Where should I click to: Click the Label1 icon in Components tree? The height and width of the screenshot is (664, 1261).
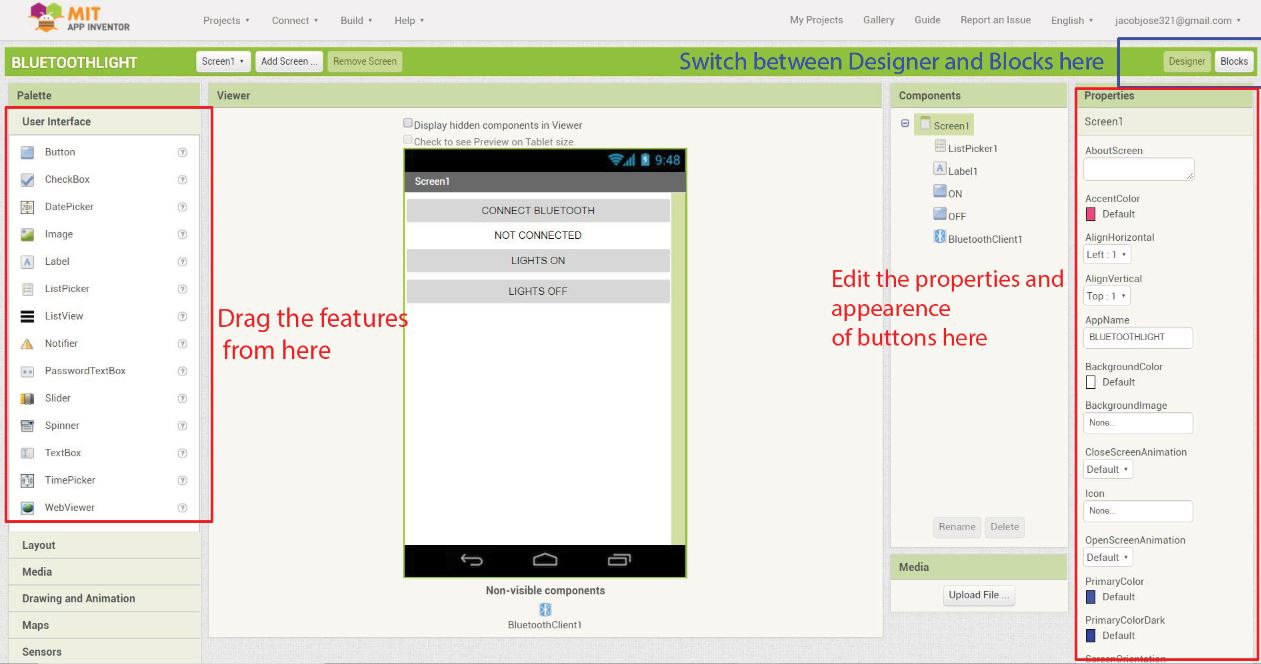click(x=940, y=169)
